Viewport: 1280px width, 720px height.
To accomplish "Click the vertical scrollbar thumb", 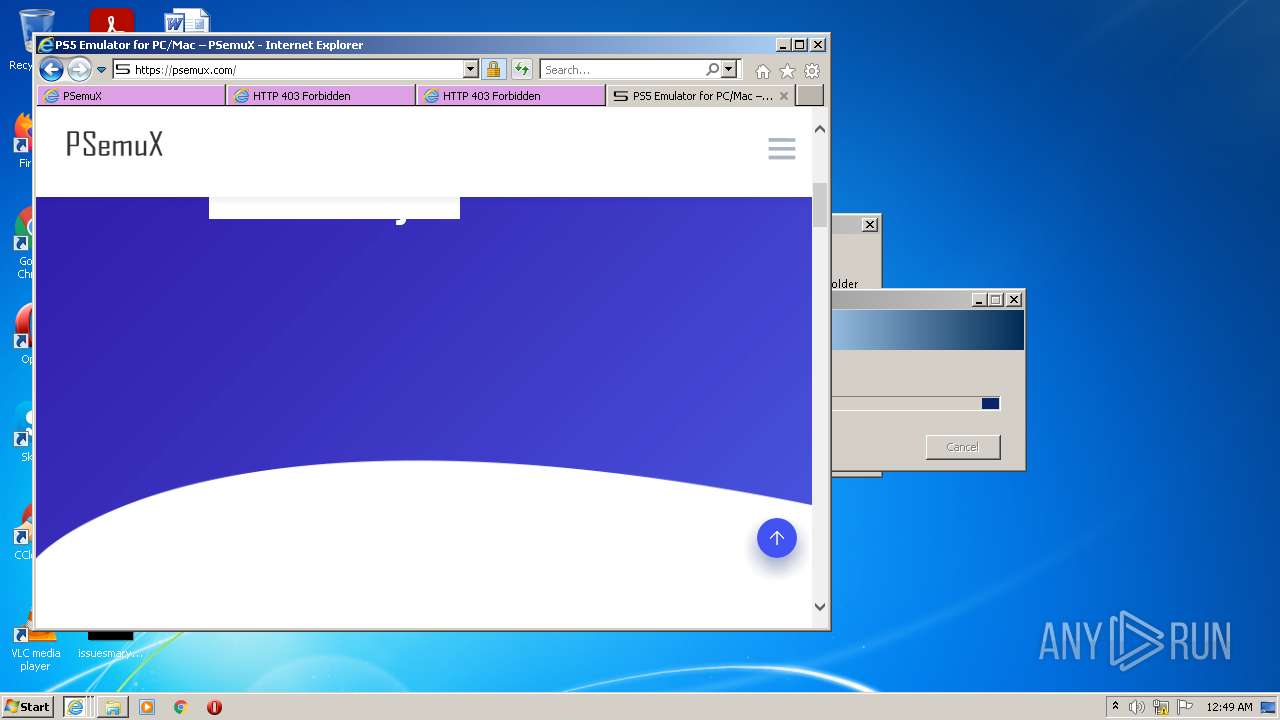I will tap(820, 205).
